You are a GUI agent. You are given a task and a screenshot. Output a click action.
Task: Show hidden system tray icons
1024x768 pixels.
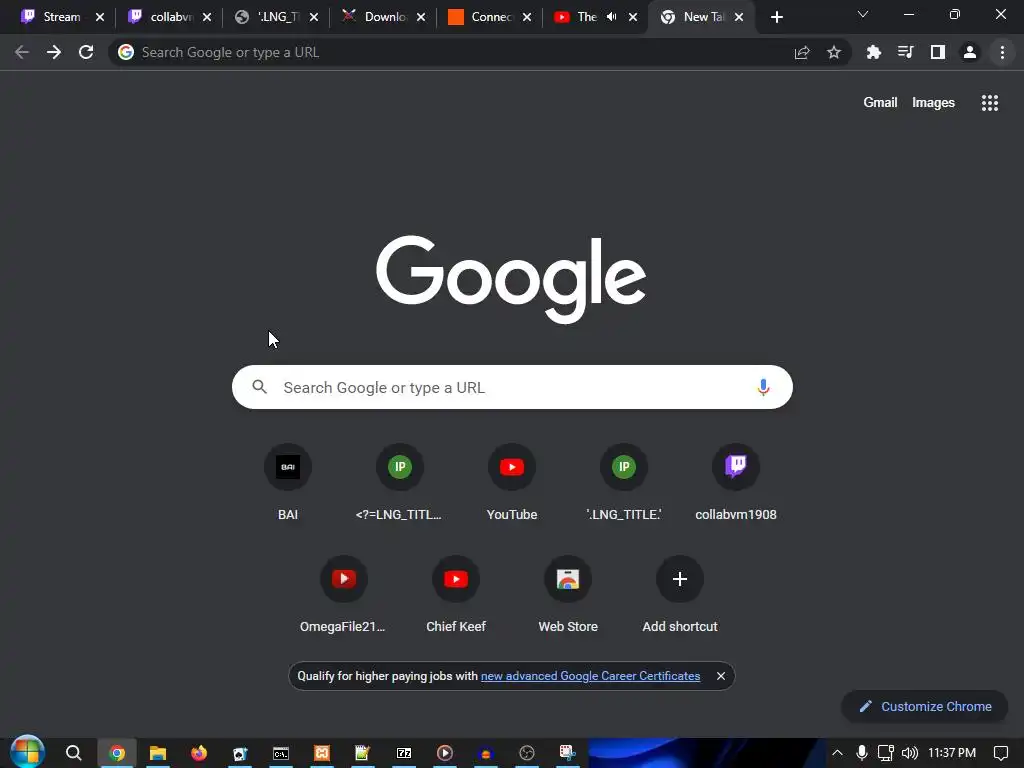(x=837, y=753)
